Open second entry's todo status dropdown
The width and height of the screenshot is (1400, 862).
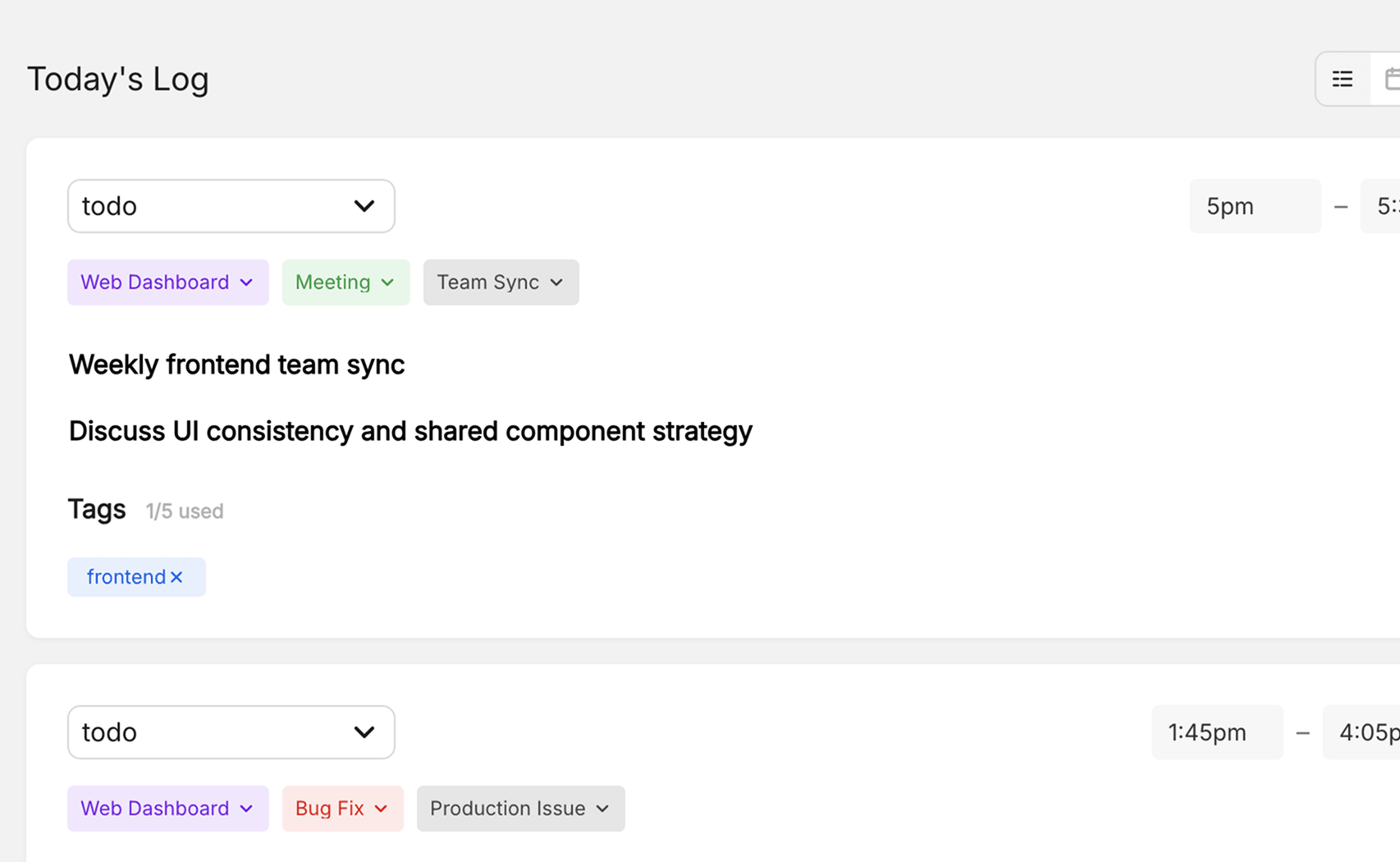click(x=231, y=732)
